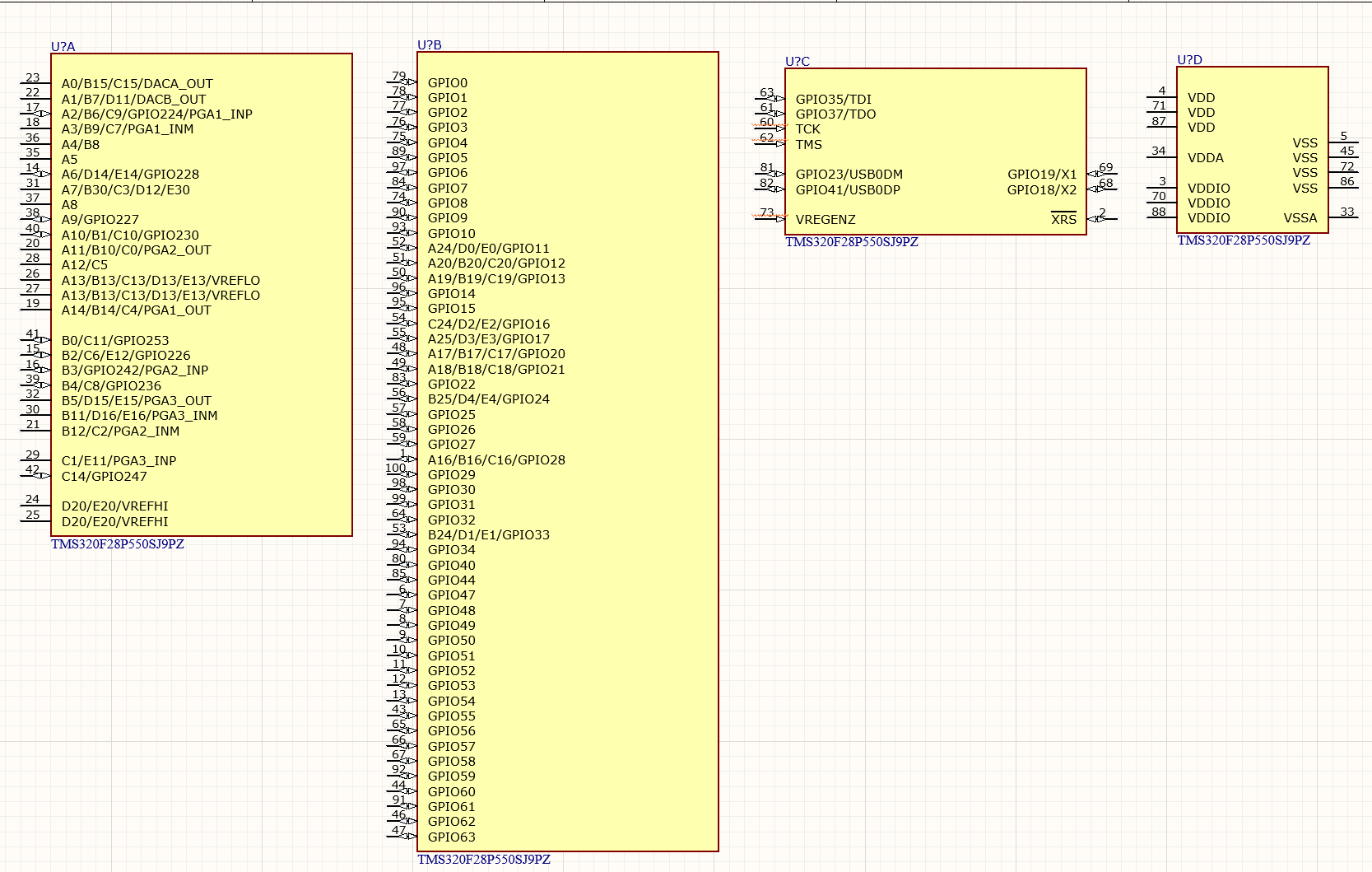
Task: Click the TMS320F28P550SJ9PZ text below U?A
Action: (x=118, y=544)
